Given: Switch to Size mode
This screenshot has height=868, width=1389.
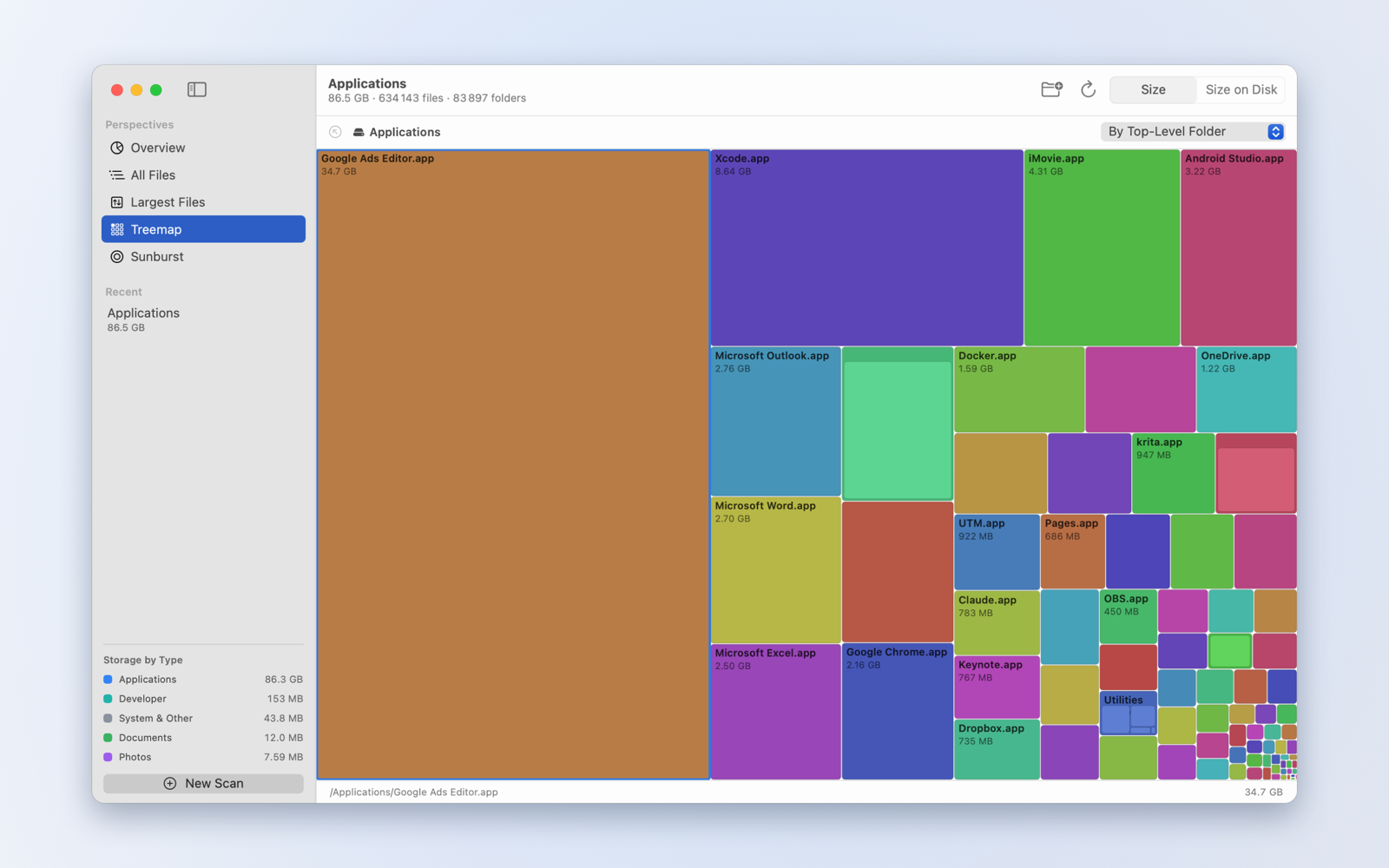Looking at the screenshot, I should click(x=1153, y=89).
